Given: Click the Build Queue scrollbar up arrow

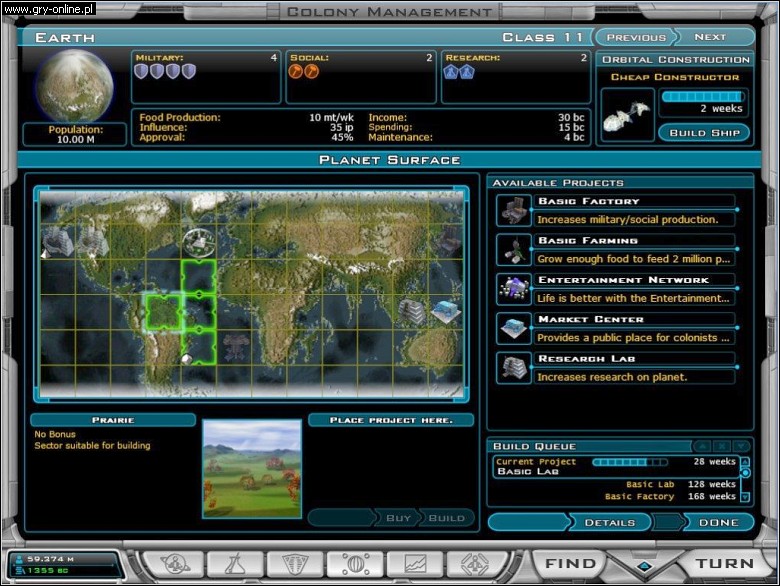Looking at the screenshot, I should click(745, 462).
